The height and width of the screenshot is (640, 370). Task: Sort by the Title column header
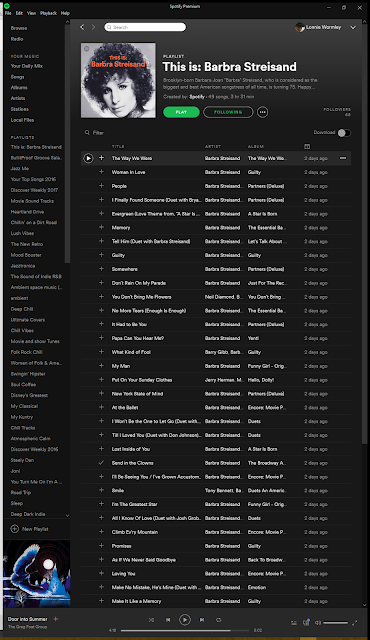[118, 146]
